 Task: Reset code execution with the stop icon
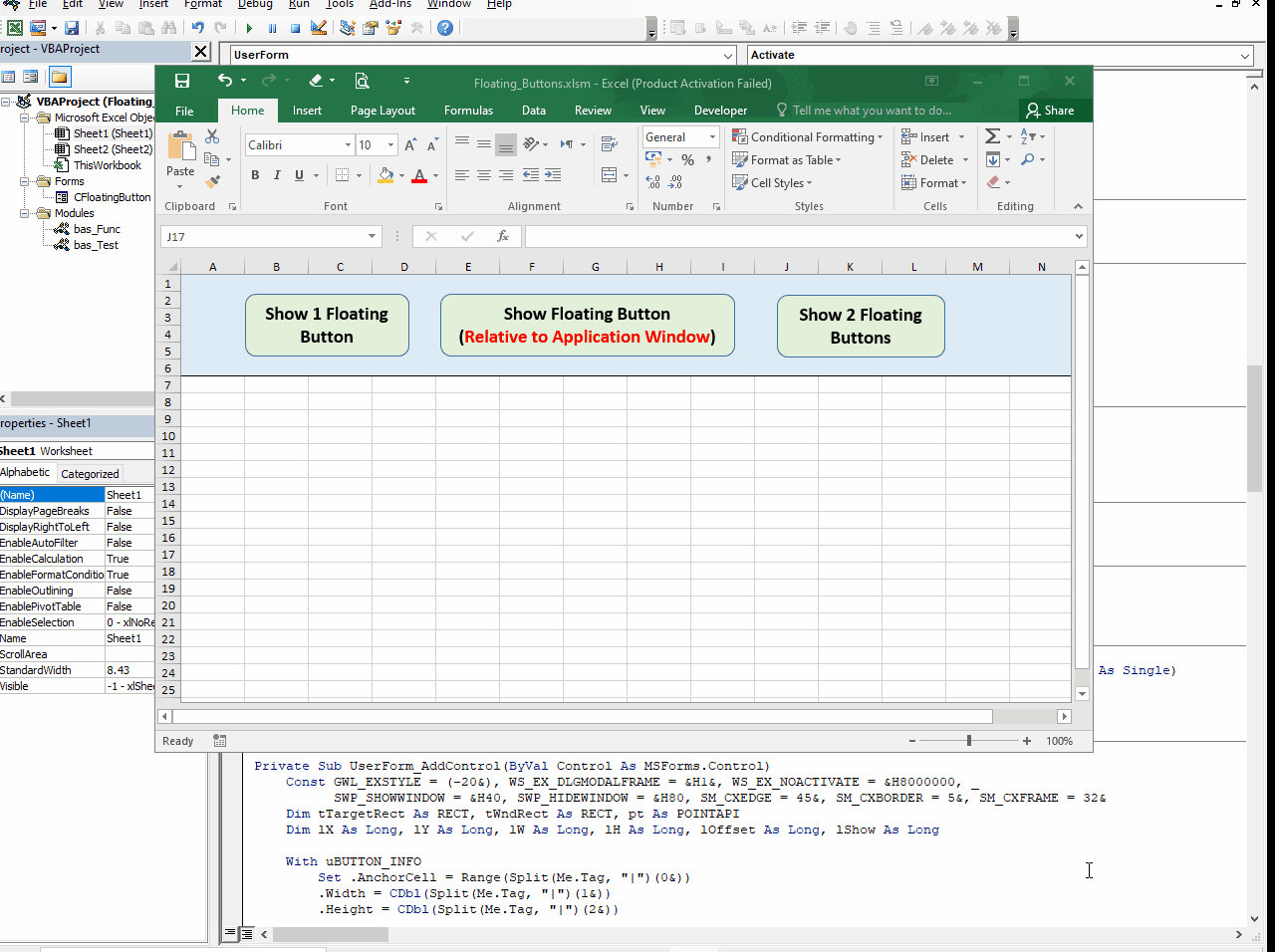294,28
